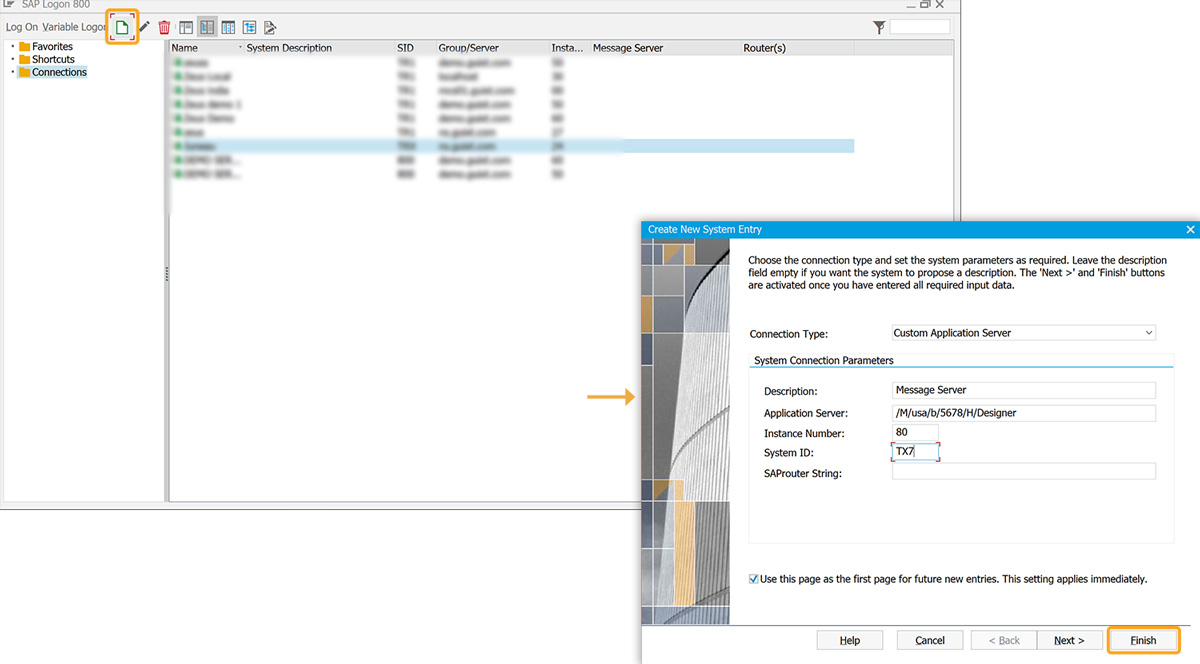
Task: Click the Connections folder icon
Action: click(25, 72)
